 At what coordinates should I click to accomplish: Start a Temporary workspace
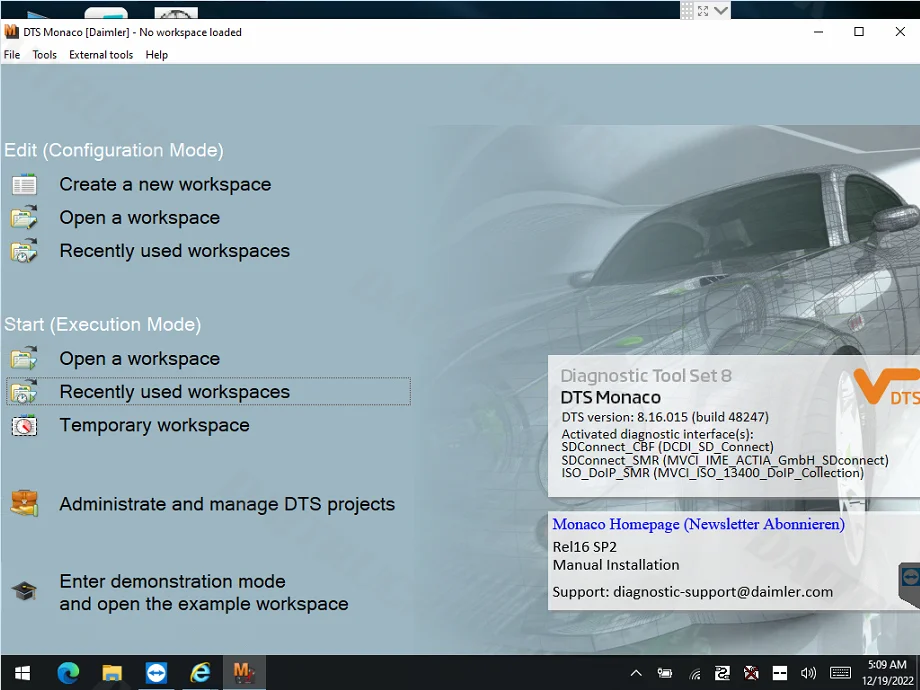click(154, 425)
